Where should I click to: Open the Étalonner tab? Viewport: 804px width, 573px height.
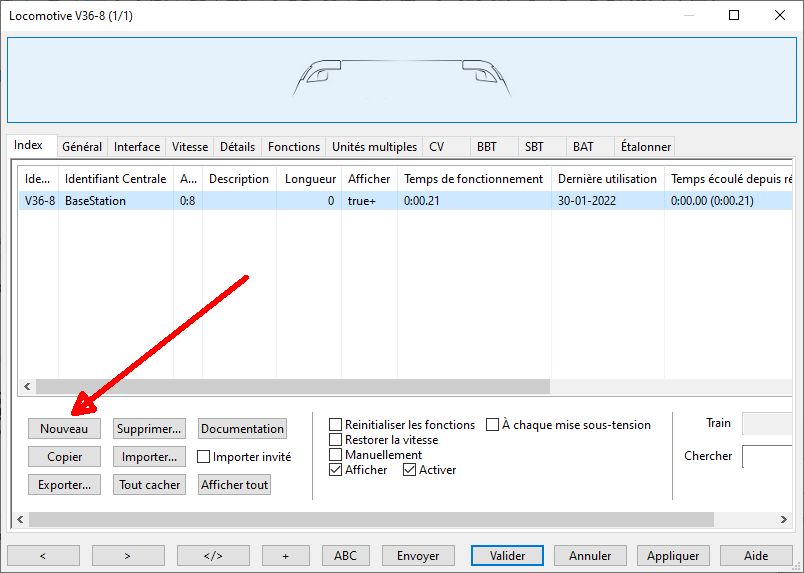pyautogui.click(x=645, y=147)
